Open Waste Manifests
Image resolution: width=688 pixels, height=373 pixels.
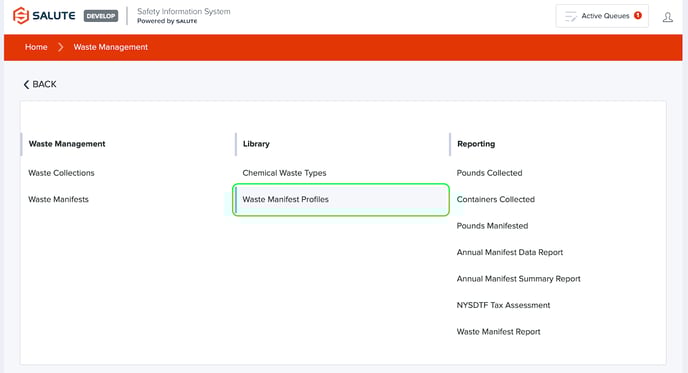58,199
